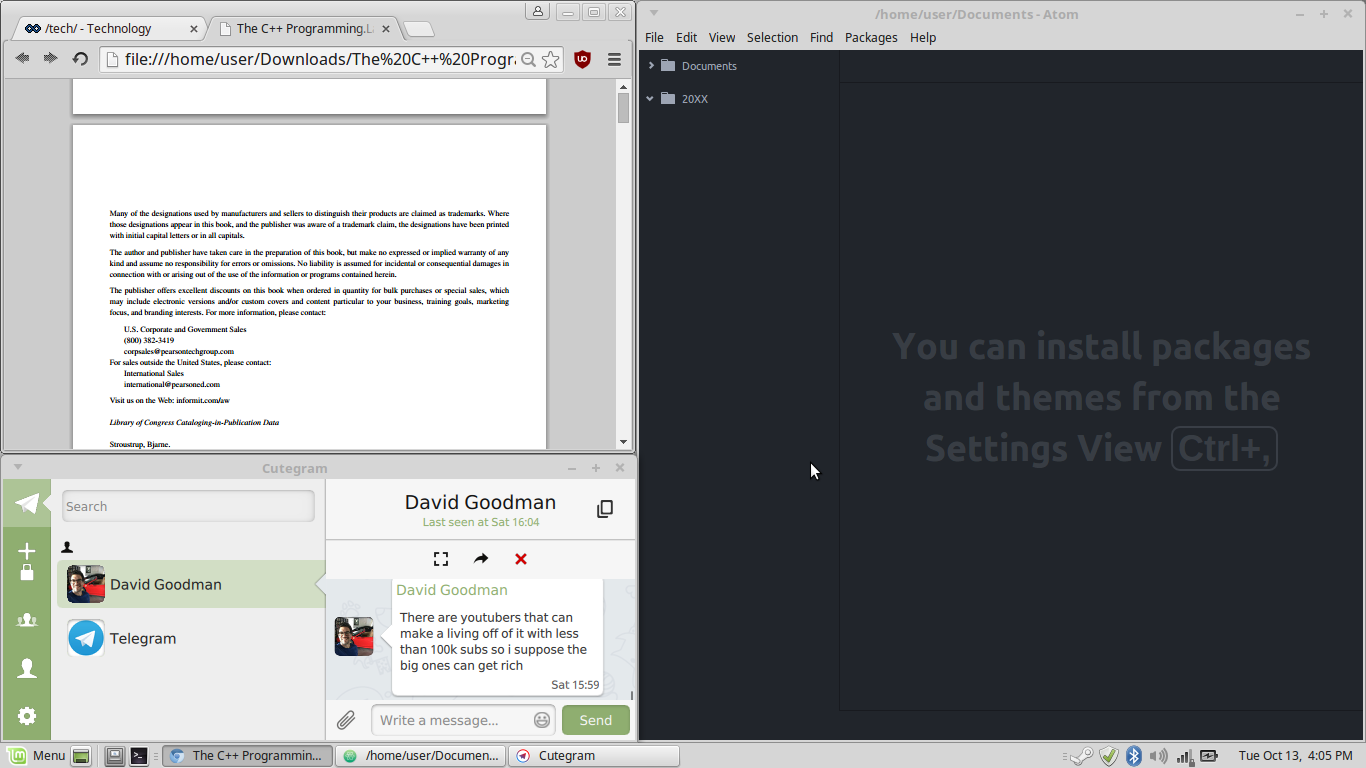
Task: Click the Send button in Cutegram
Action: pyautogui.click(x=596, y=720)
